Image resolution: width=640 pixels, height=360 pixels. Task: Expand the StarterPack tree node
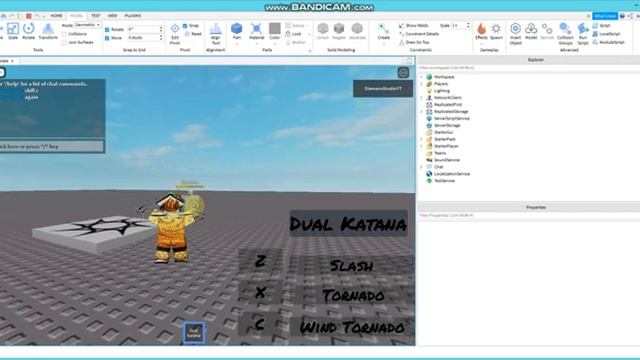click(422, 139)
